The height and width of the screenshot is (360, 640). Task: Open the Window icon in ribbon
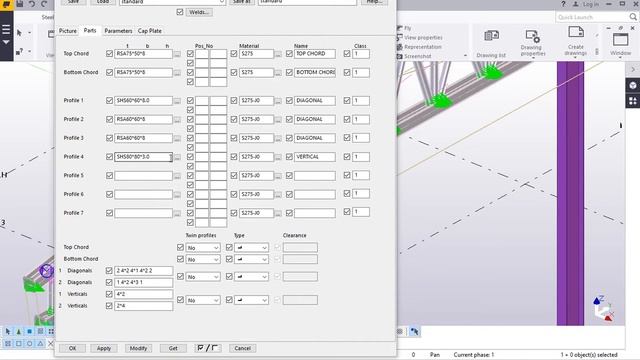pyautogui.click(x=620, y=40)
